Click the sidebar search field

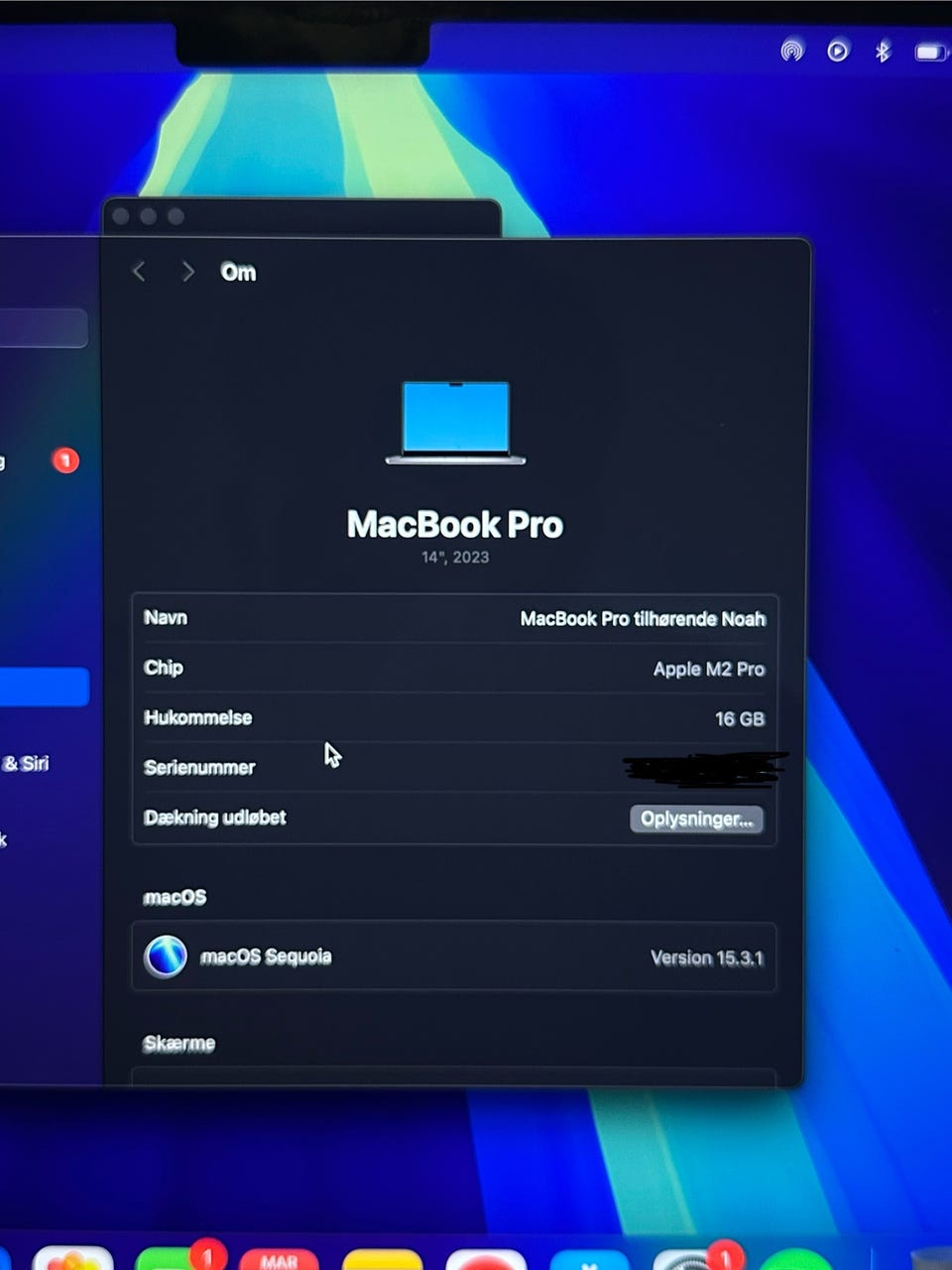pyautogui.click(x=44, y=327)
